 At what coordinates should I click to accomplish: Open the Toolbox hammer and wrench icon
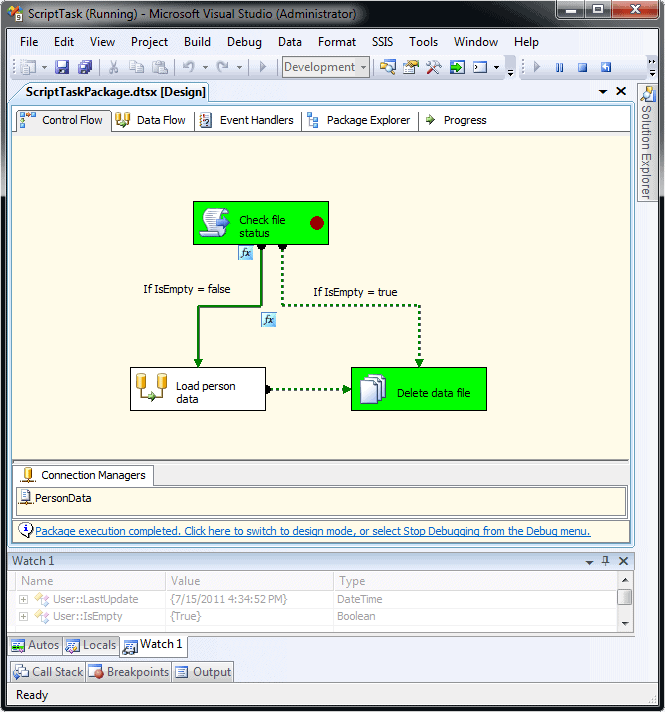[433, 67]
